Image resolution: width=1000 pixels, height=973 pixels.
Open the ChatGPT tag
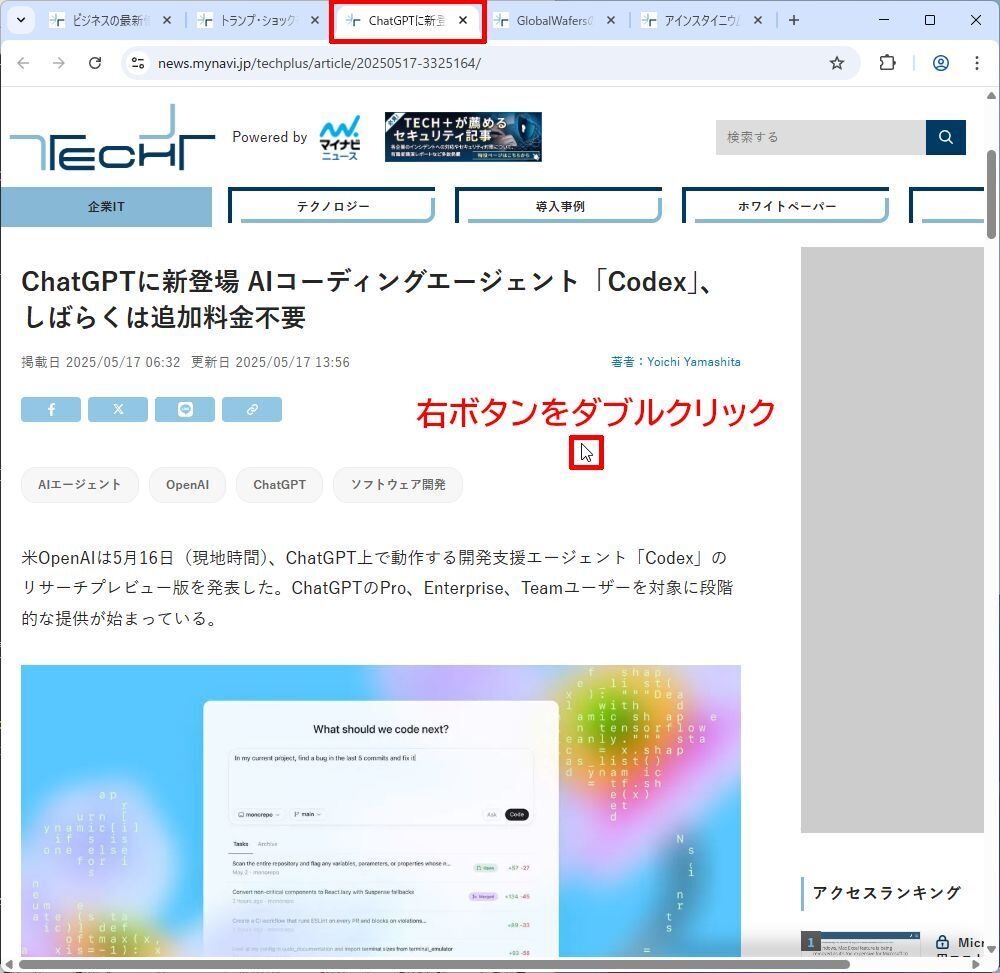click(x=279, y=485)
